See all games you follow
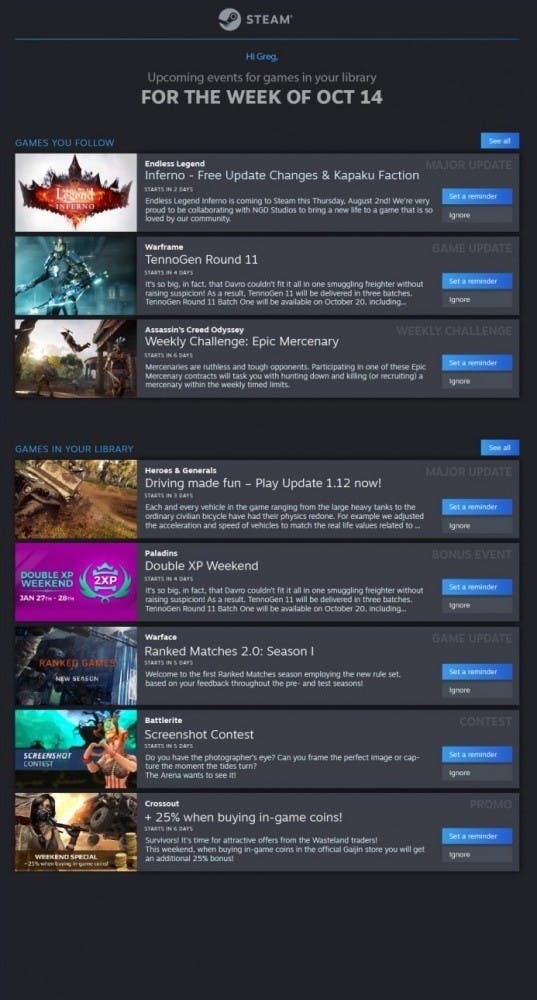This screenshot has height=1000, width=537. click(499, 141)
